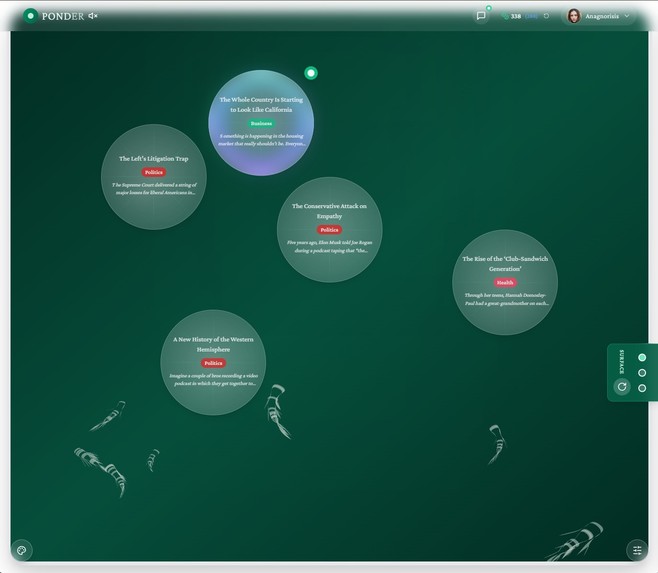This screenshot has height=573, width=658.
Task: Click the Surface panel refresh button
Action: click(x=622, y=387)
